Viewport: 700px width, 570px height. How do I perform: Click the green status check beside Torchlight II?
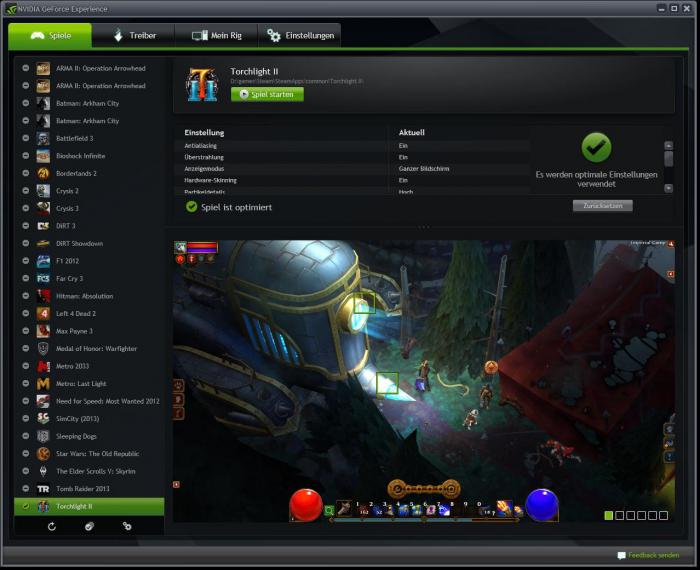click(x=26, y=506)
